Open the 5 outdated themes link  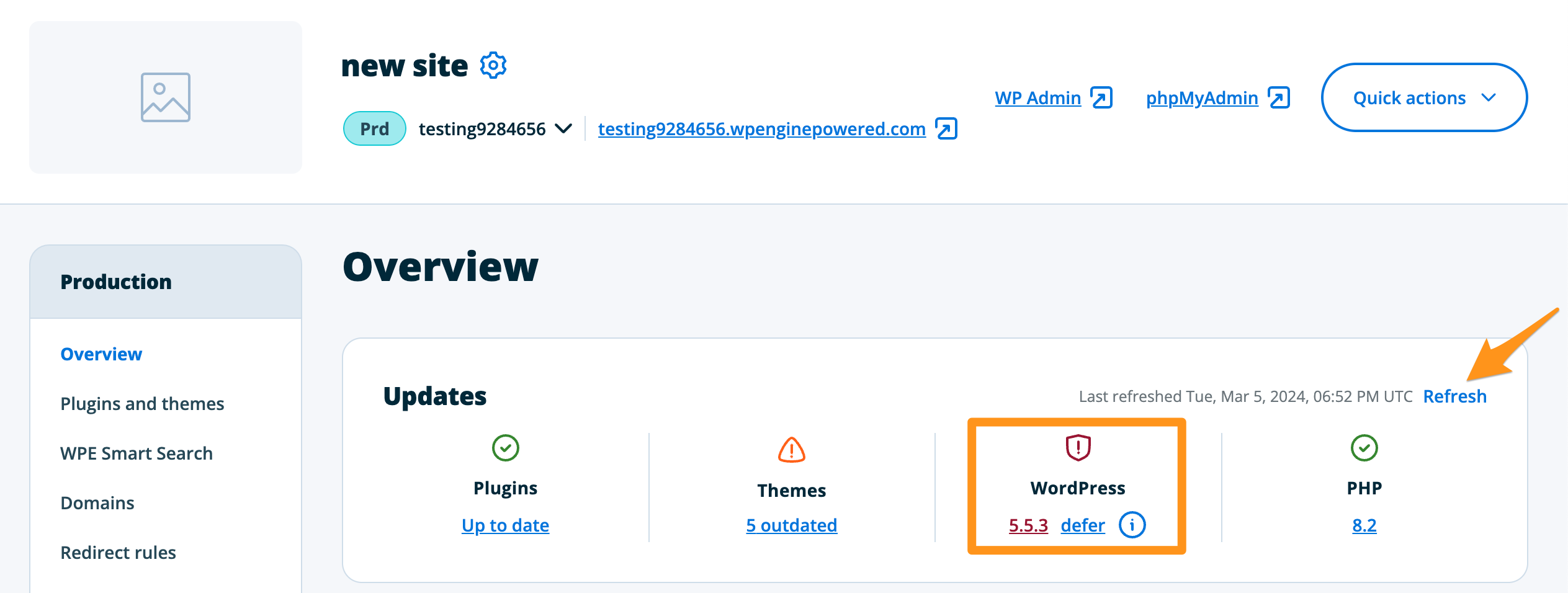coord(791,525)
